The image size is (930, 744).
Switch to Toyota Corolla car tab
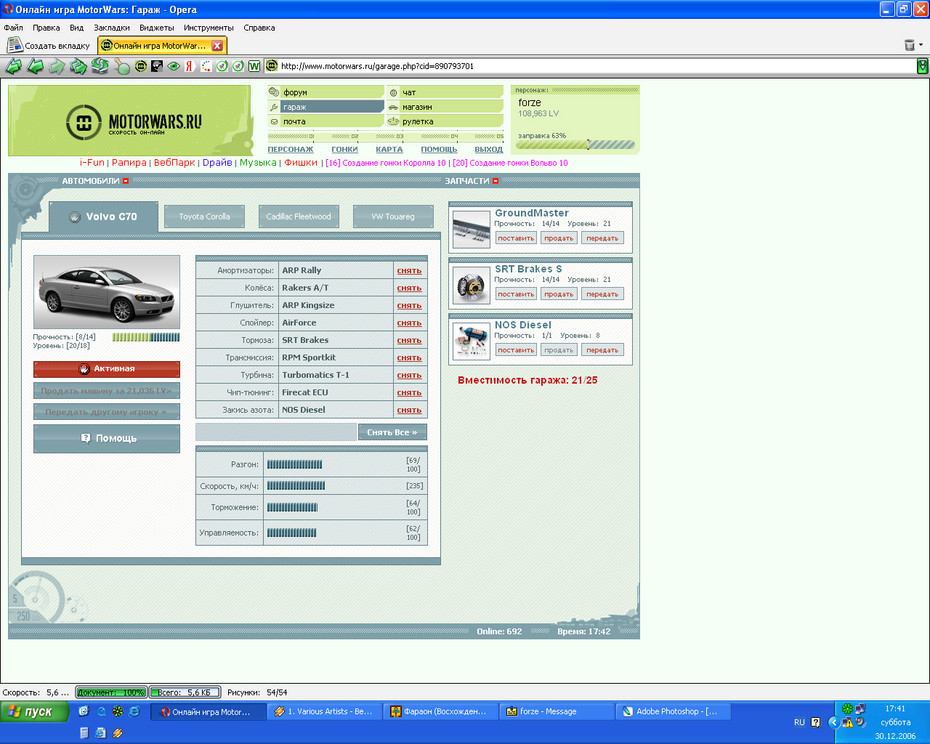tap(205, 217)
